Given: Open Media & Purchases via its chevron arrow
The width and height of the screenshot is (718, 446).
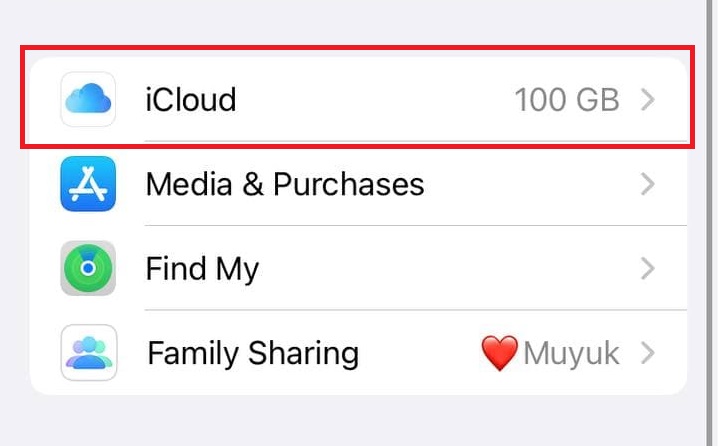Looking at the screenshot, I should point(648,184).
